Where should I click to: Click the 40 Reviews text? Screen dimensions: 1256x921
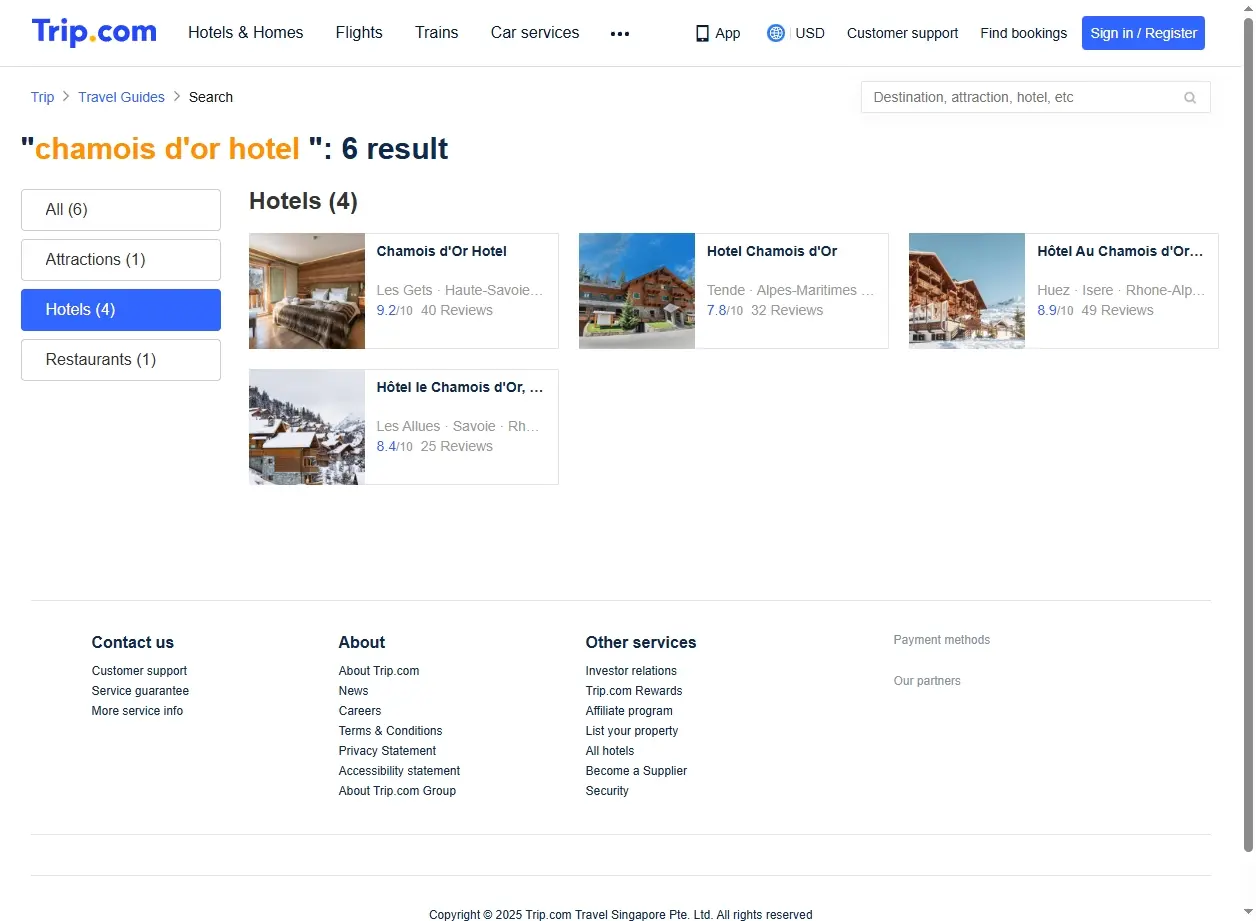click(x=457, y=310)
